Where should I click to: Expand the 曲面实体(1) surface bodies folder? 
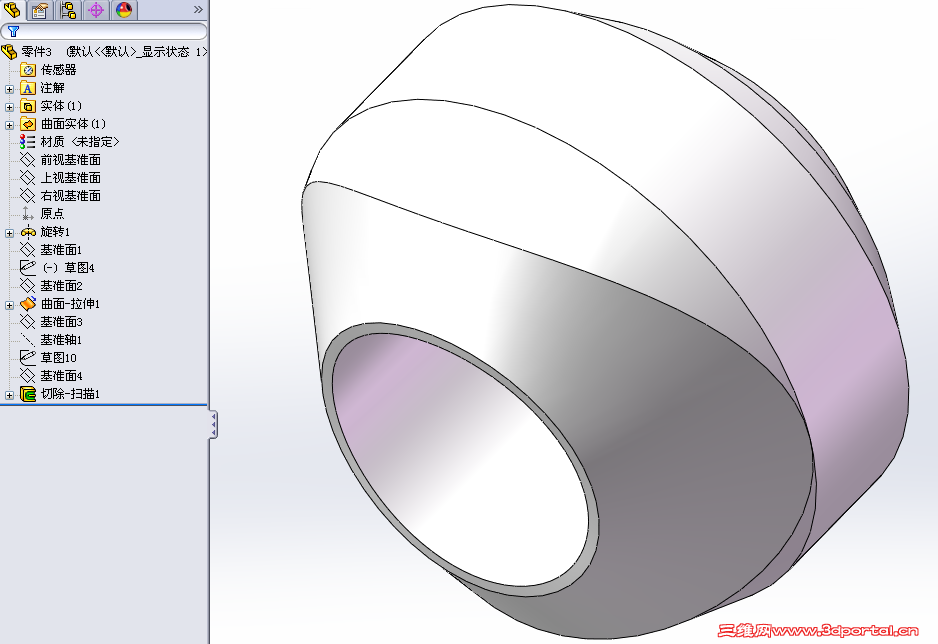click(x=9, y=125)
